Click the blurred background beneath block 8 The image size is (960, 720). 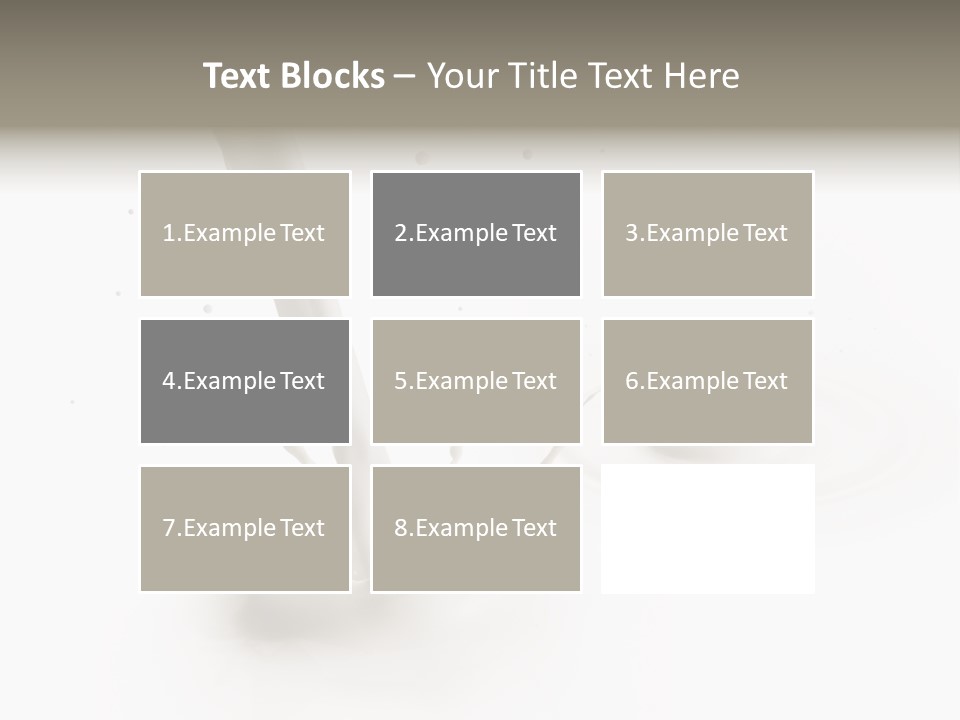tap(476, 649)
